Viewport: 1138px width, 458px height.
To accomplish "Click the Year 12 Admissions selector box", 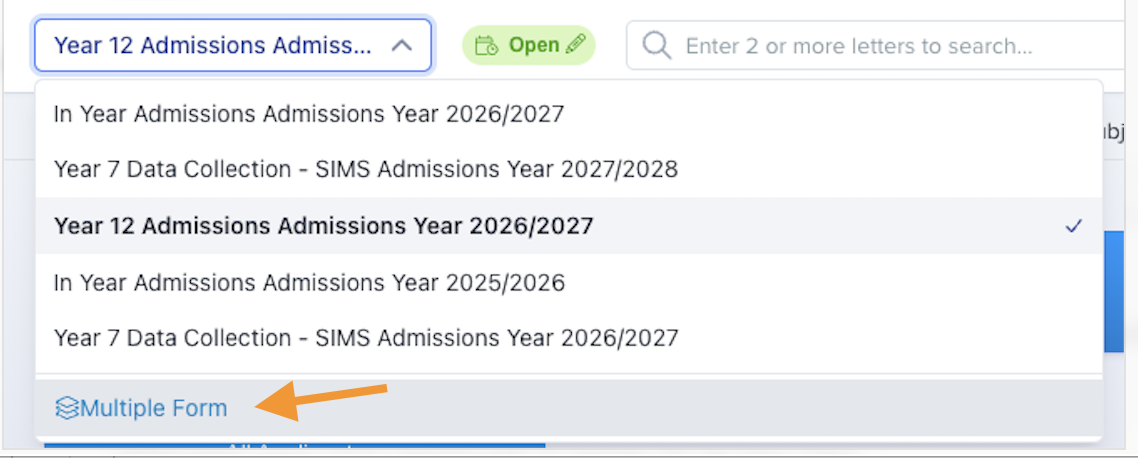I will 233,45.
